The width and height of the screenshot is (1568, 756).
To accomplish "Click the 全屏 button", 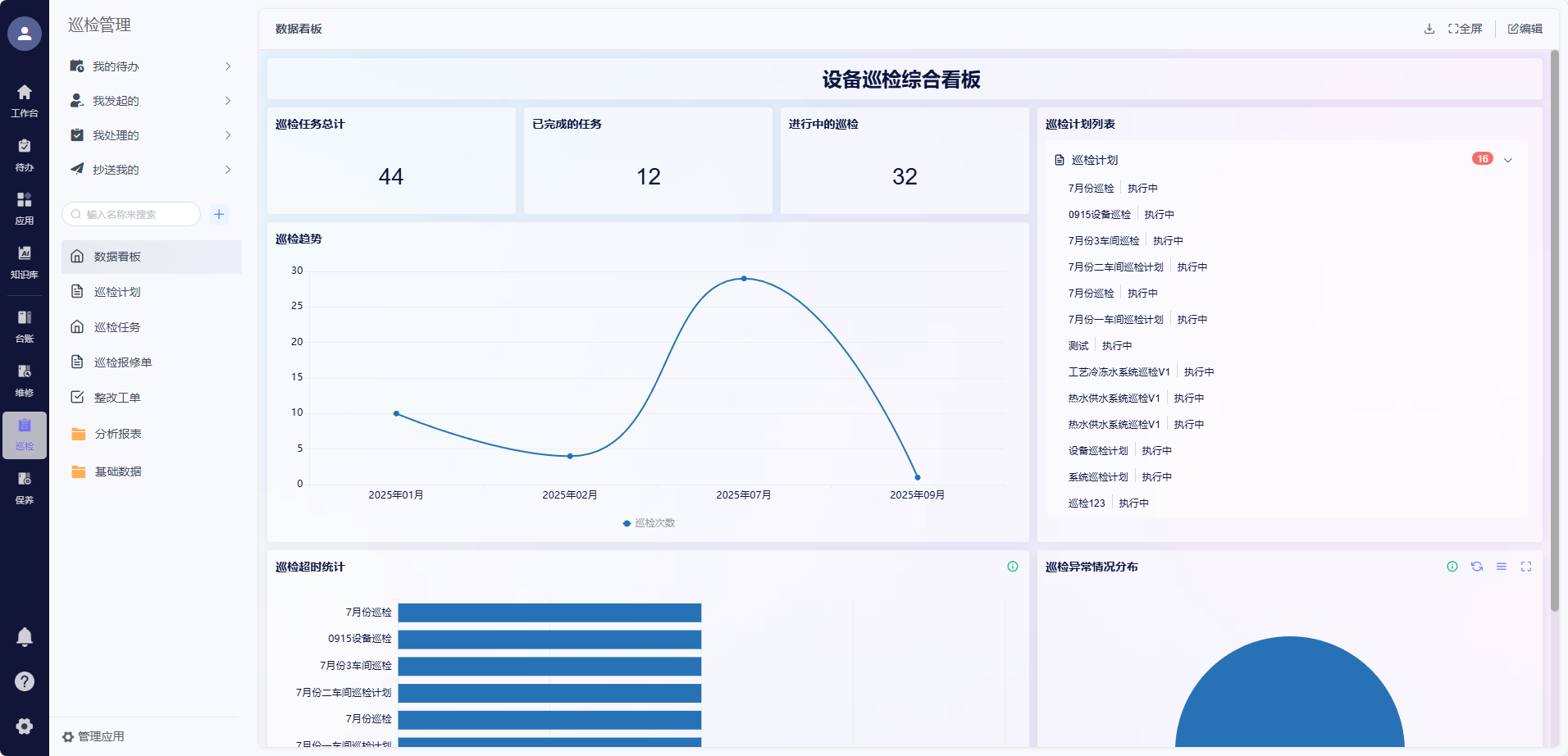I will coord(1465,29).
